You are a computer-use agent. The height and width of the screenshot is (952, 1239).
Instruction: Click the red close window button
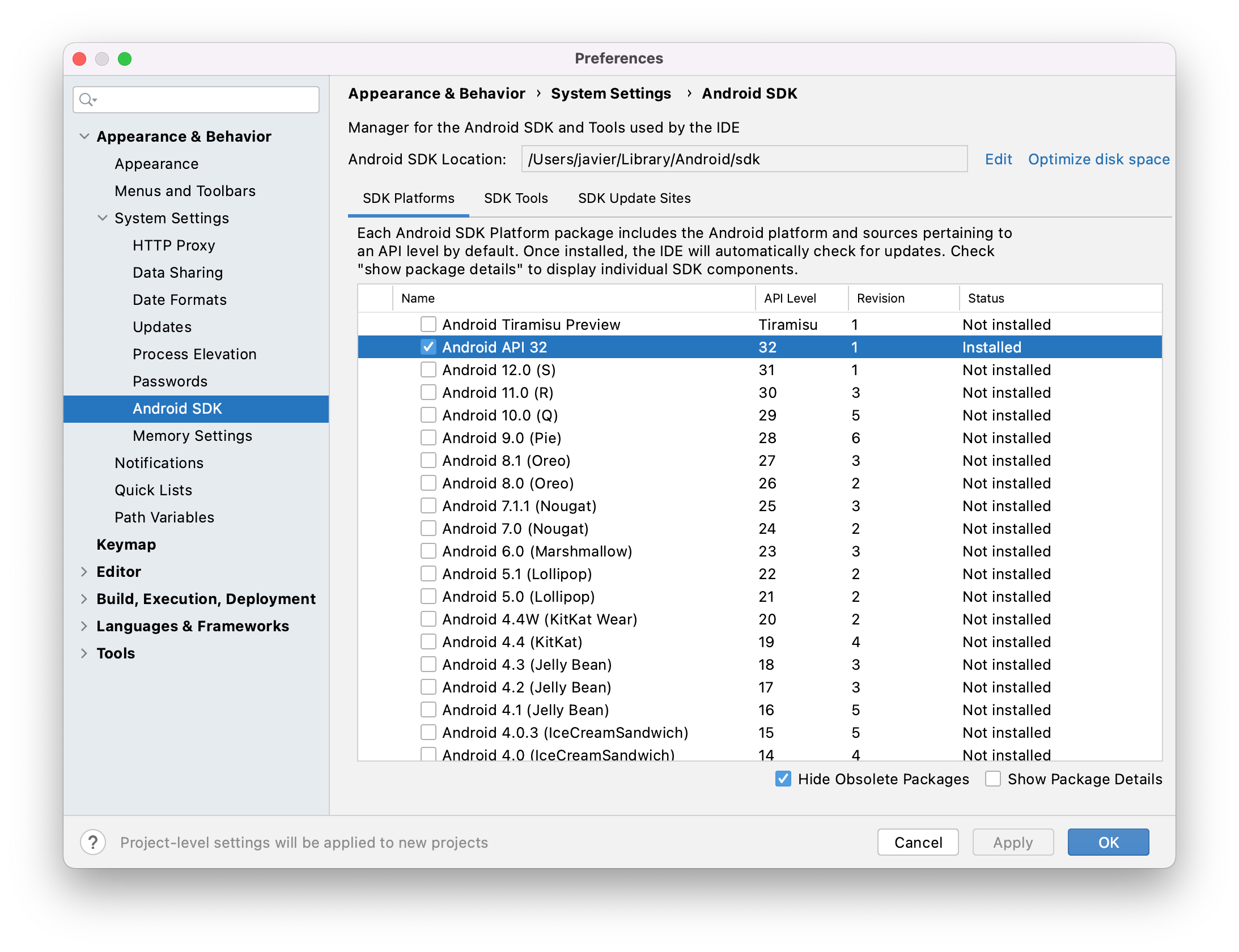click(80, 59)
